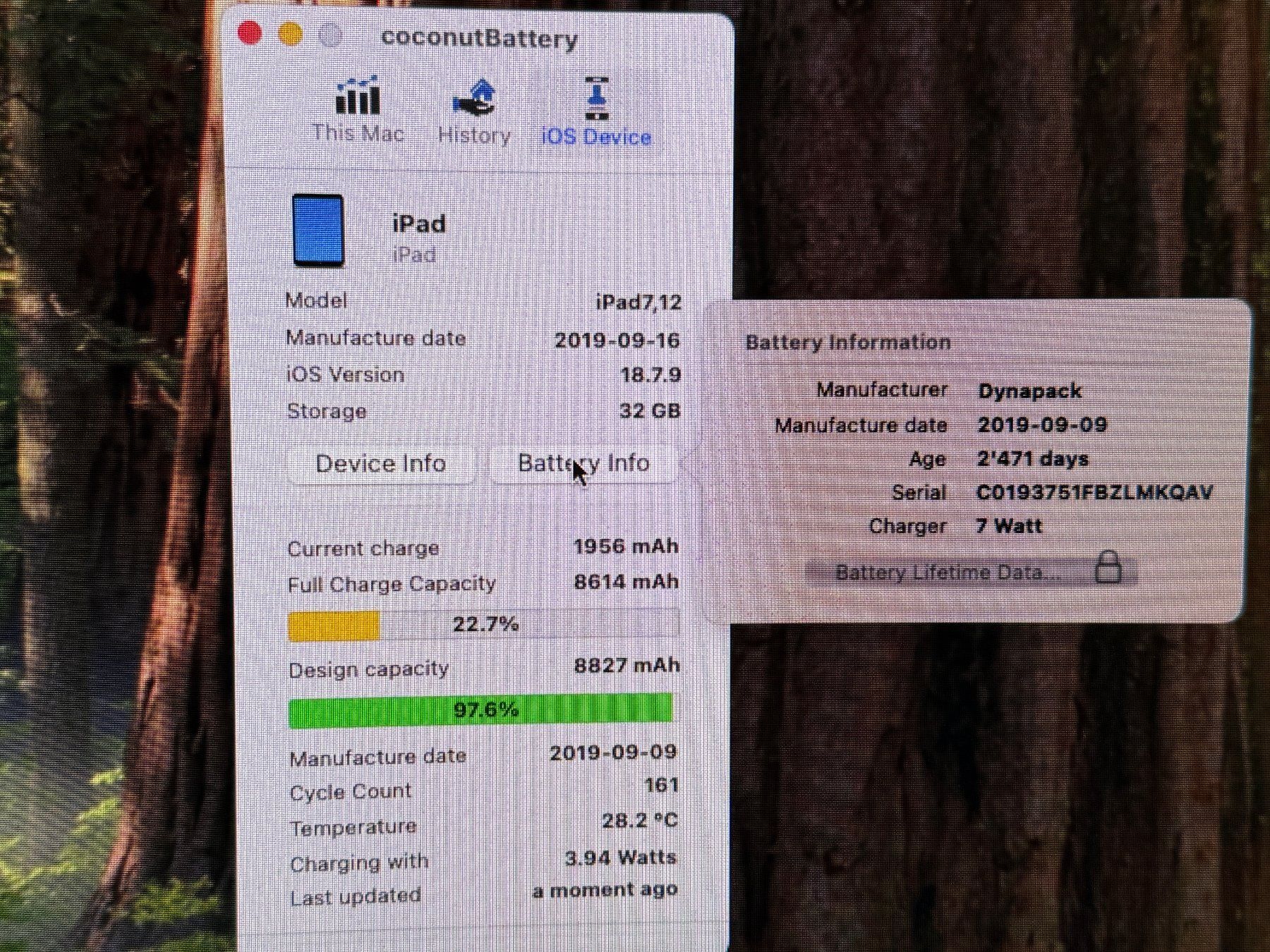1270x952 pixels.
Task: Switch to the History tab
Action: 474,113
